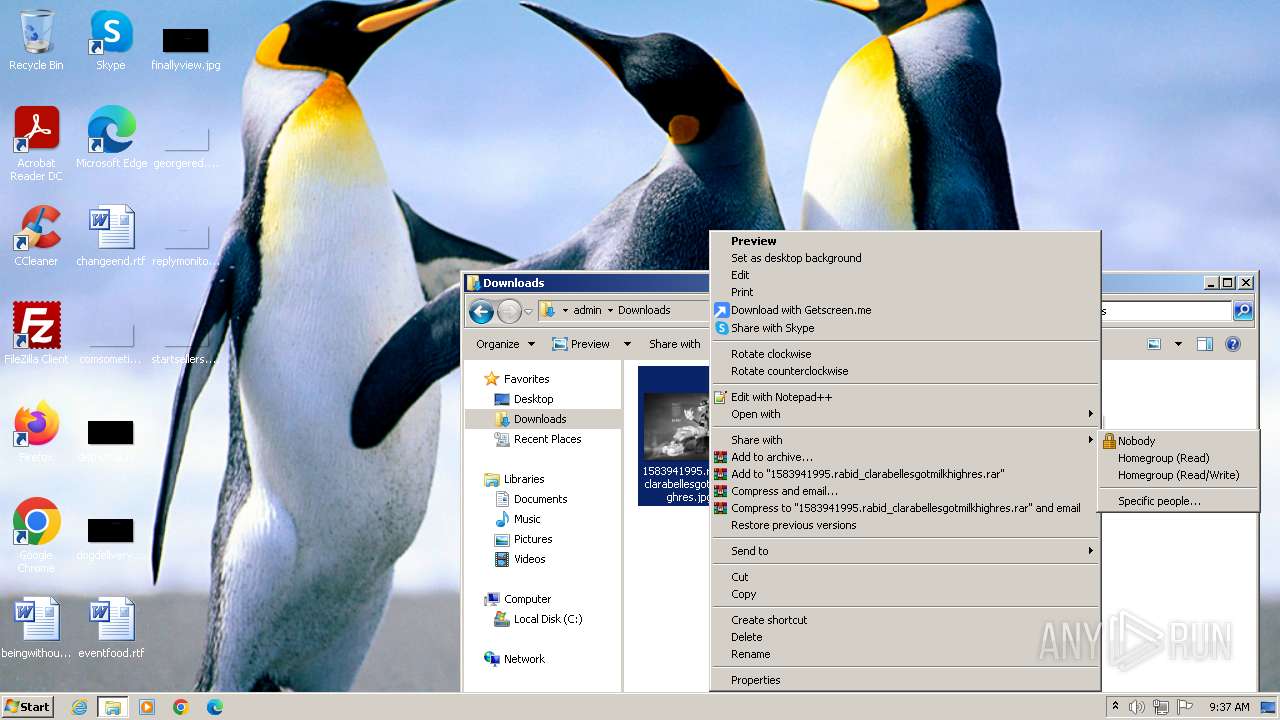Click the Action Center flag icon
The height and width of the screenshot is (720, 1280).
coord(1185,707)
